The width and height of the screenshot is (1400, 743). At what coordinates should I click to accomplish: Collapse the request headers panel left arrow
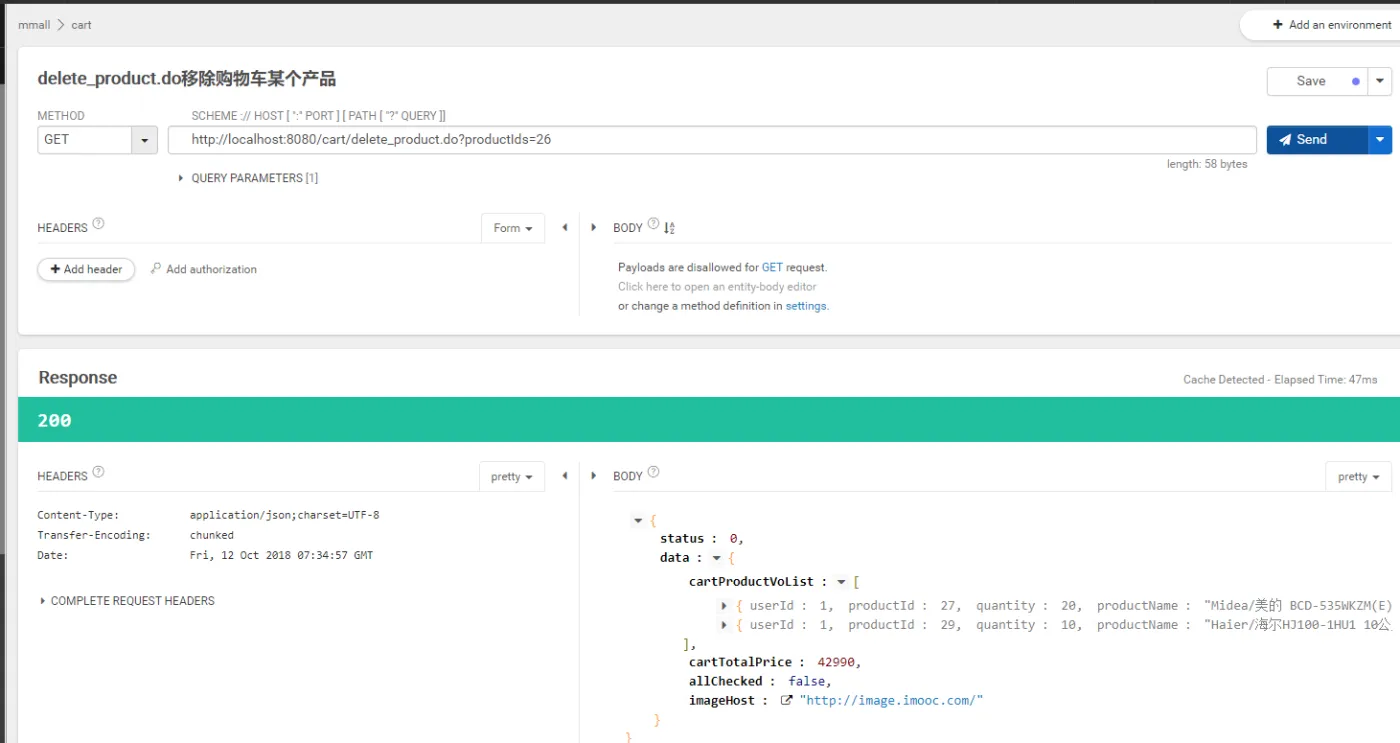[565, 228]
